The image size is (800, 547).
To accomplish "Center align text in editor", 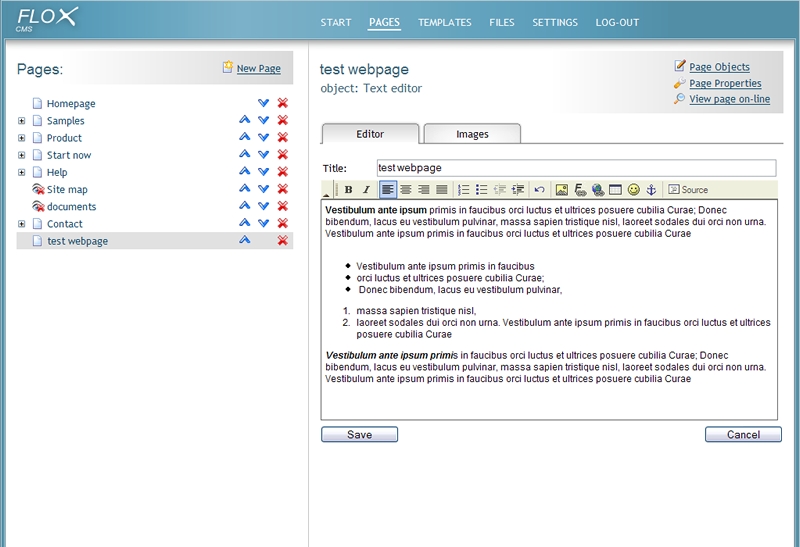I will click(x=406, y=190).
